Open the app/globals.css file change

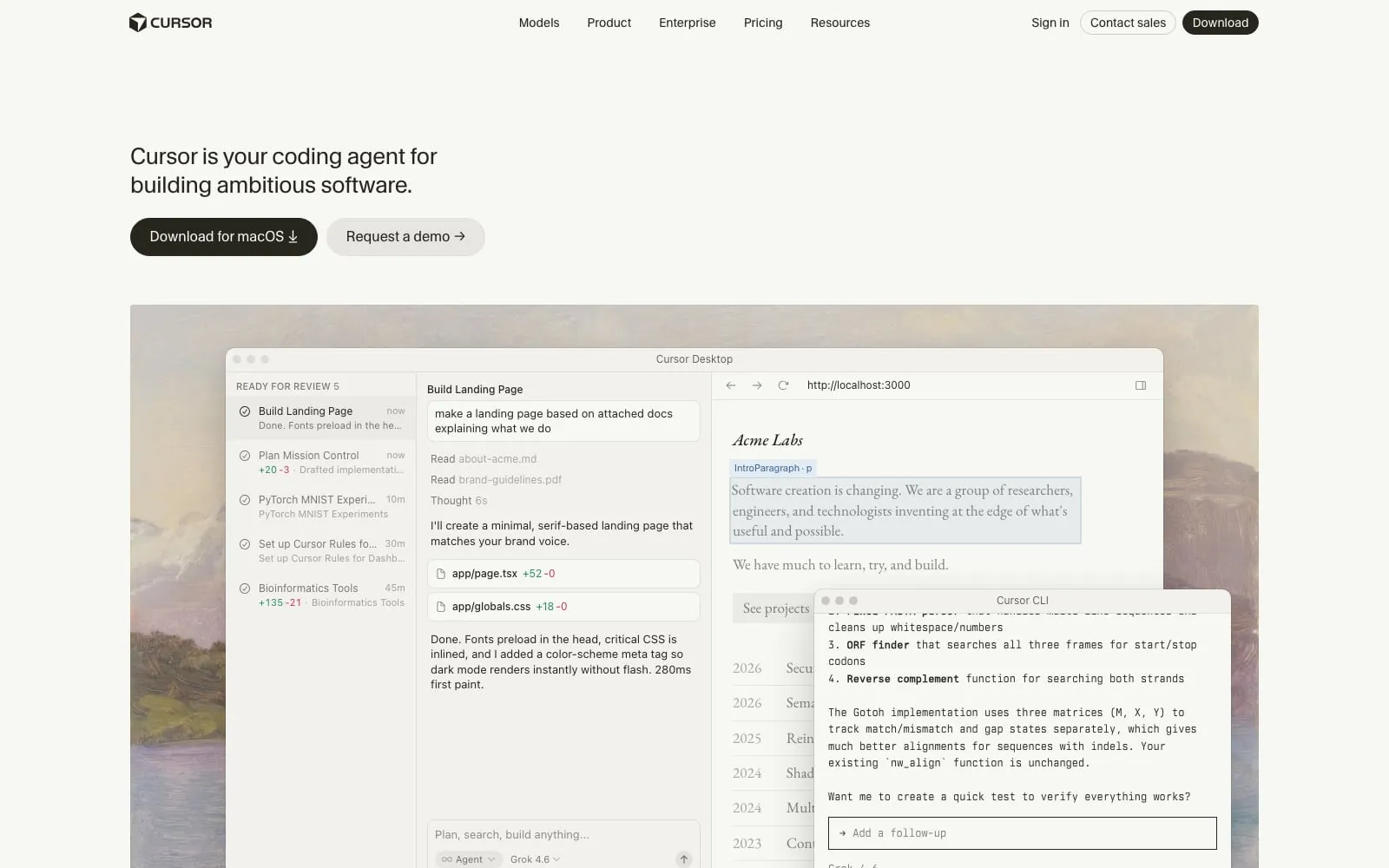(563, 607)
